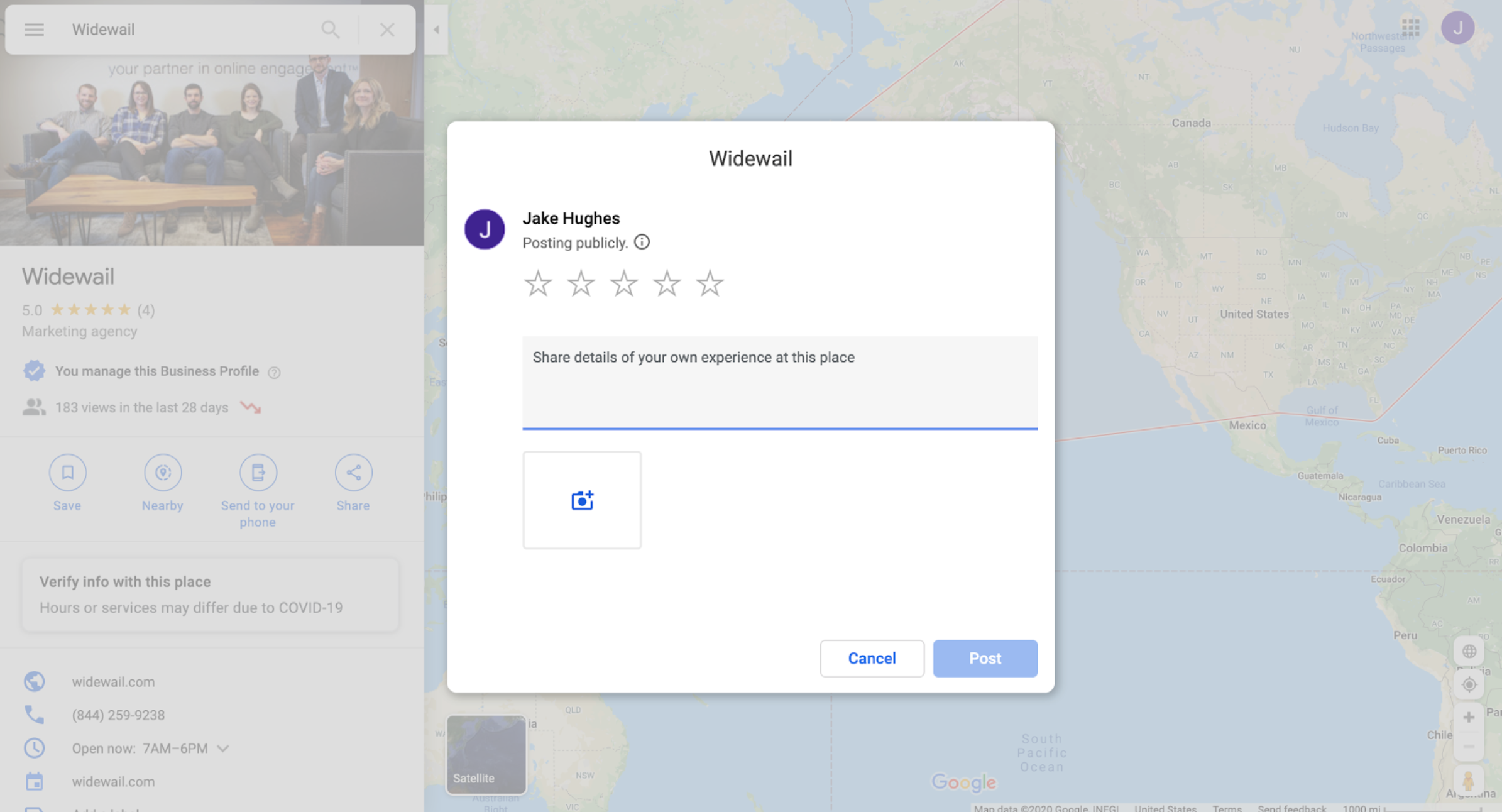Click the search box text Widewail
The width and height of the screenshot is (1502, 812).
coord(103,30)
